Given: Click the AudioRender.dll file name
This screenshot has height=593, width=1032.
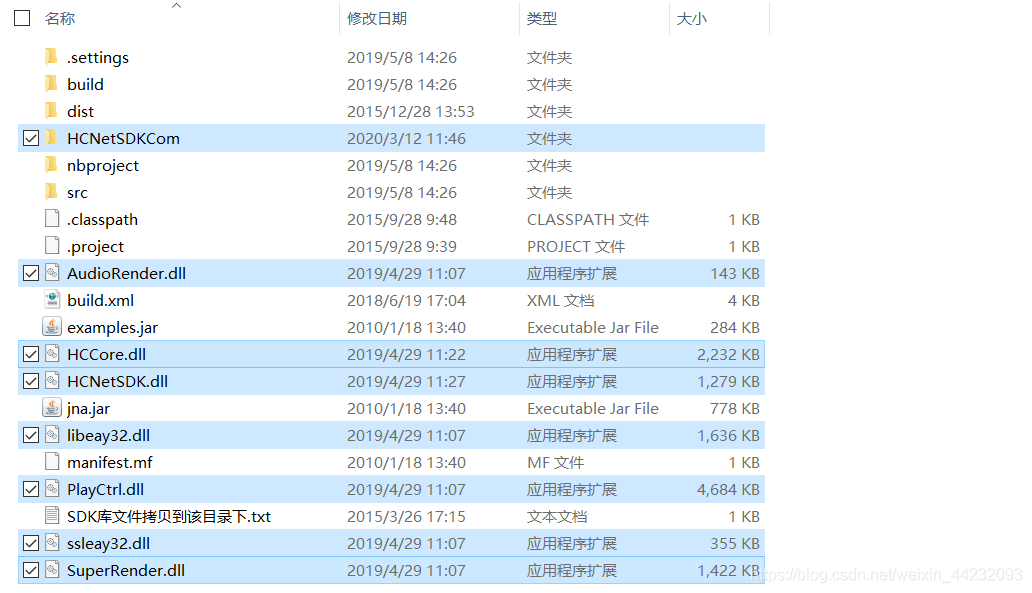Looking at the screenshot, I should pyautogui.click(x=126, y=273).
